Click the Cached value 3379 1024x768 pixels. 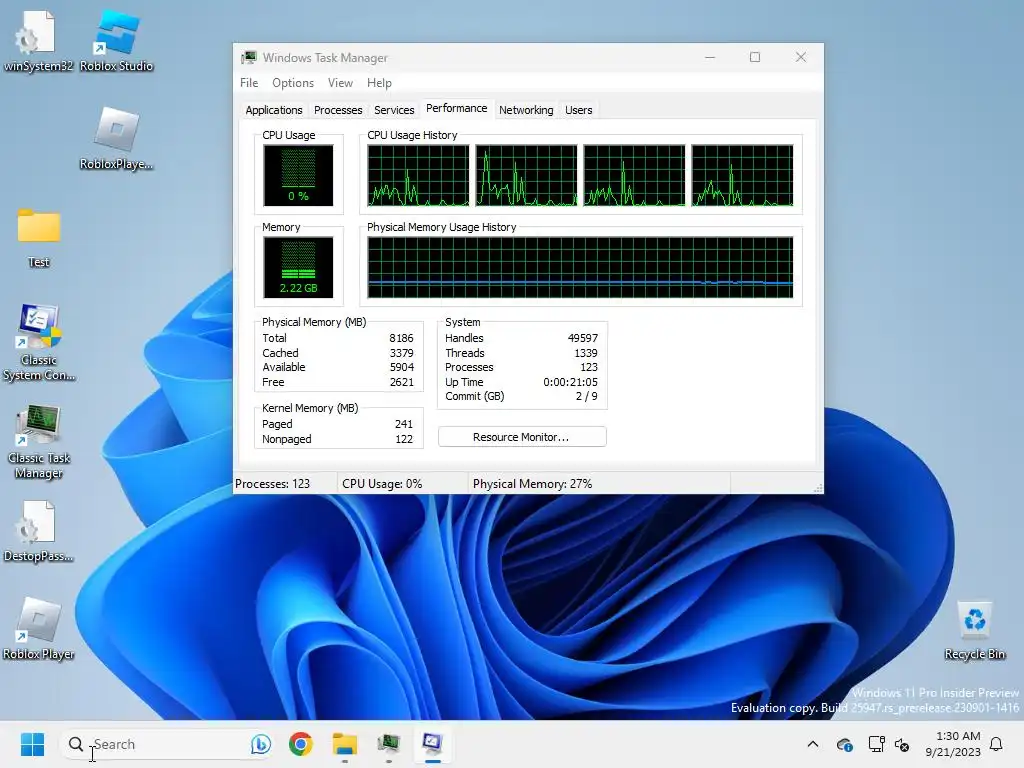402,353
